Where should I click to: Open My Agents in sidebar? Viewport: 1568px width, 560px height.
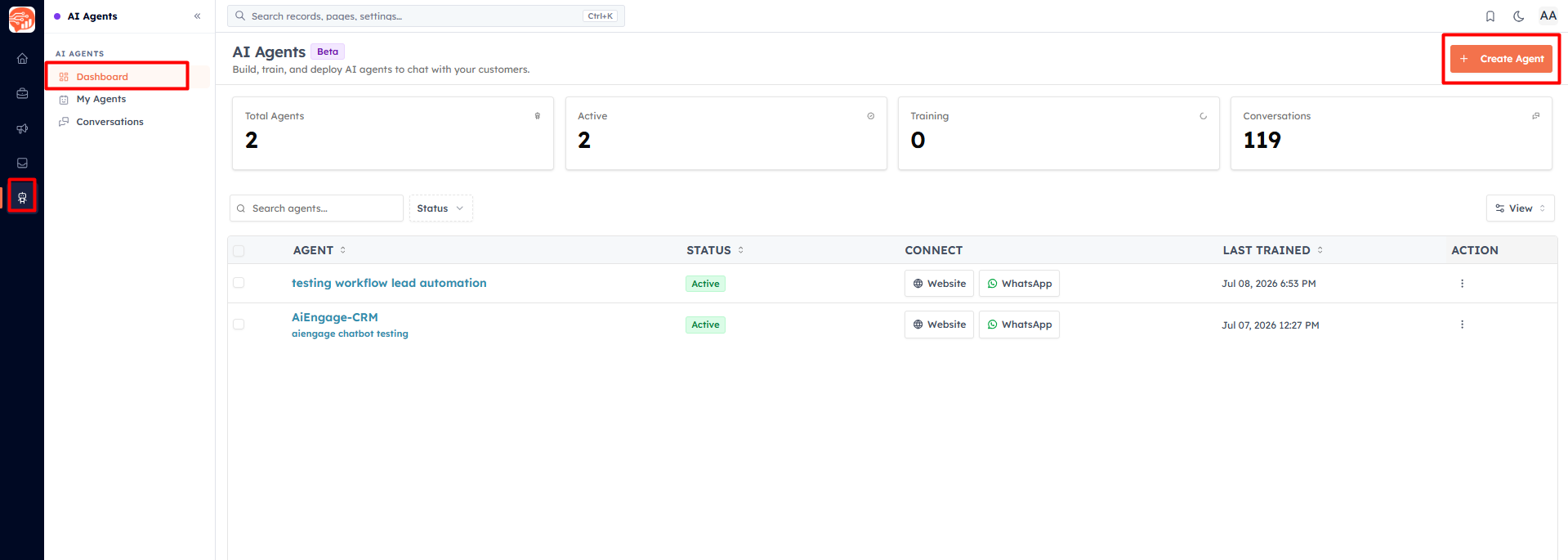click(x=101, y=99)
